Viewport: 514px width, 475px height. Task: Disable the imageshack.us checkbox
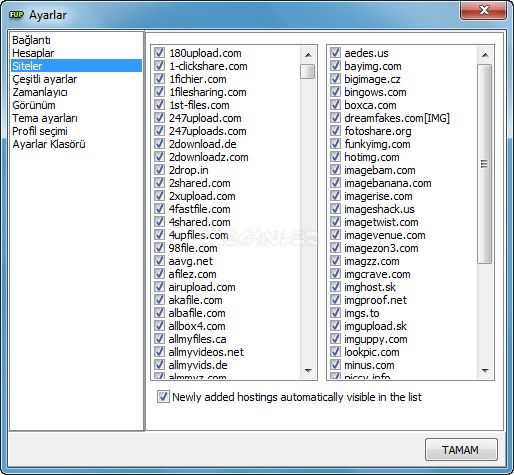[335, 209]
